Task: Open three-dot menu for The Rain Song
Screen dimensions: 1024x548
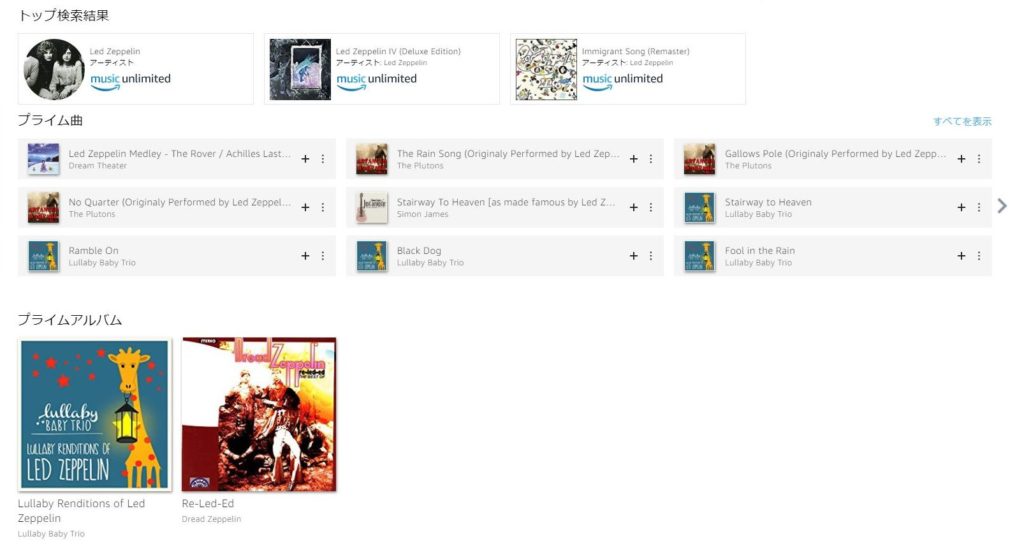Action: click(651, 159)
